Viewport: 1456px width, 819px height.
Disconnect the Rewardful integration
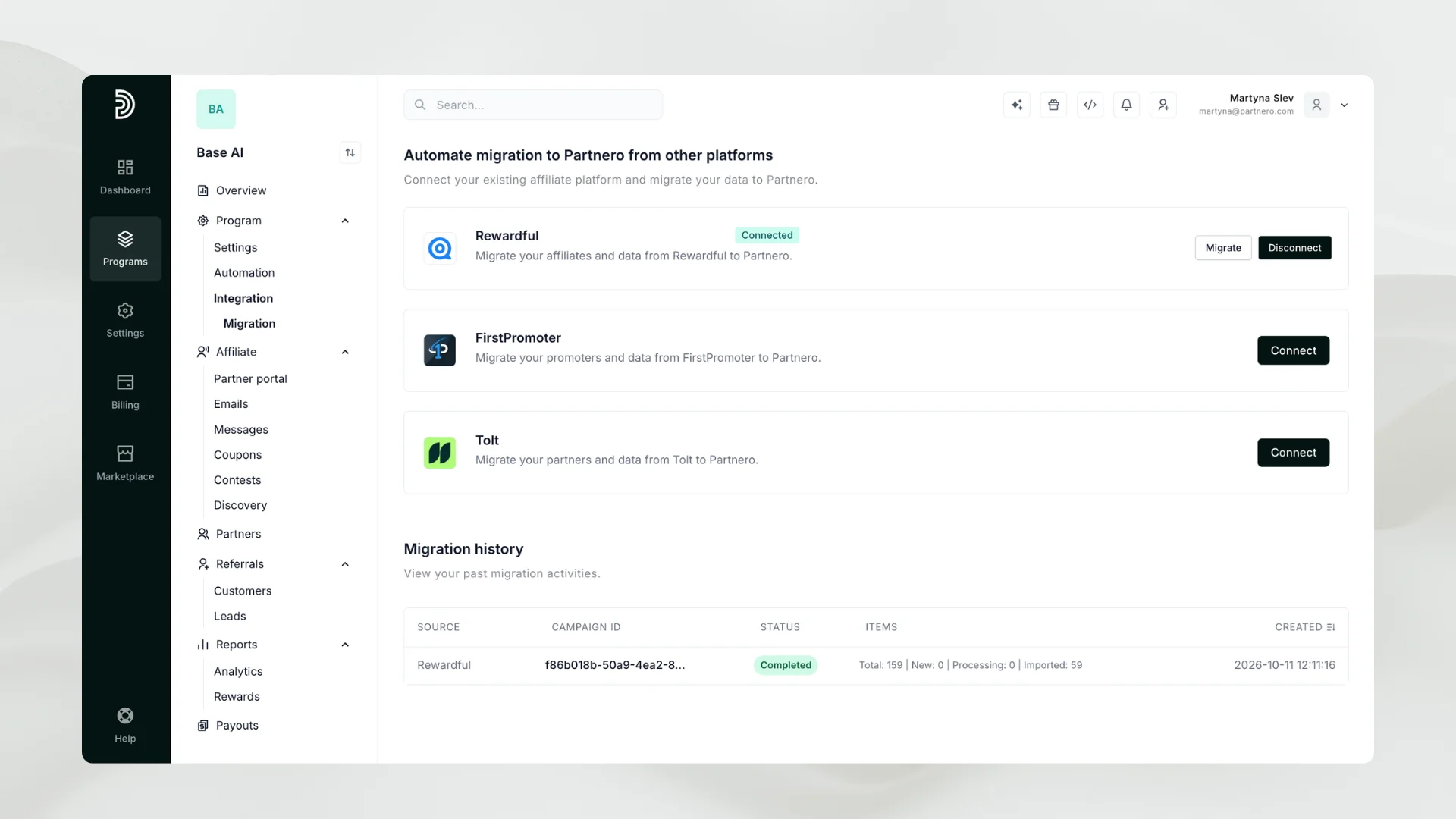(x=1294, y=248)
